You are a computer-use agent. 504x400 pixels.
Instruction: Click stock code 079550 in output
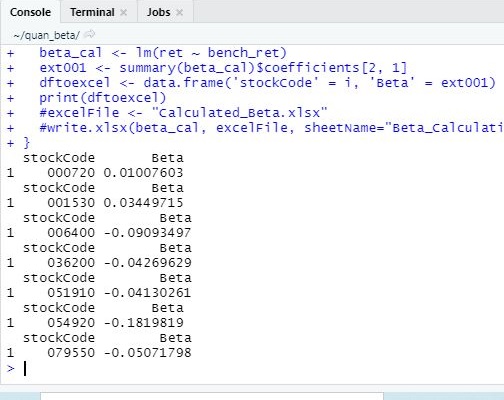[x=71, y=353]
